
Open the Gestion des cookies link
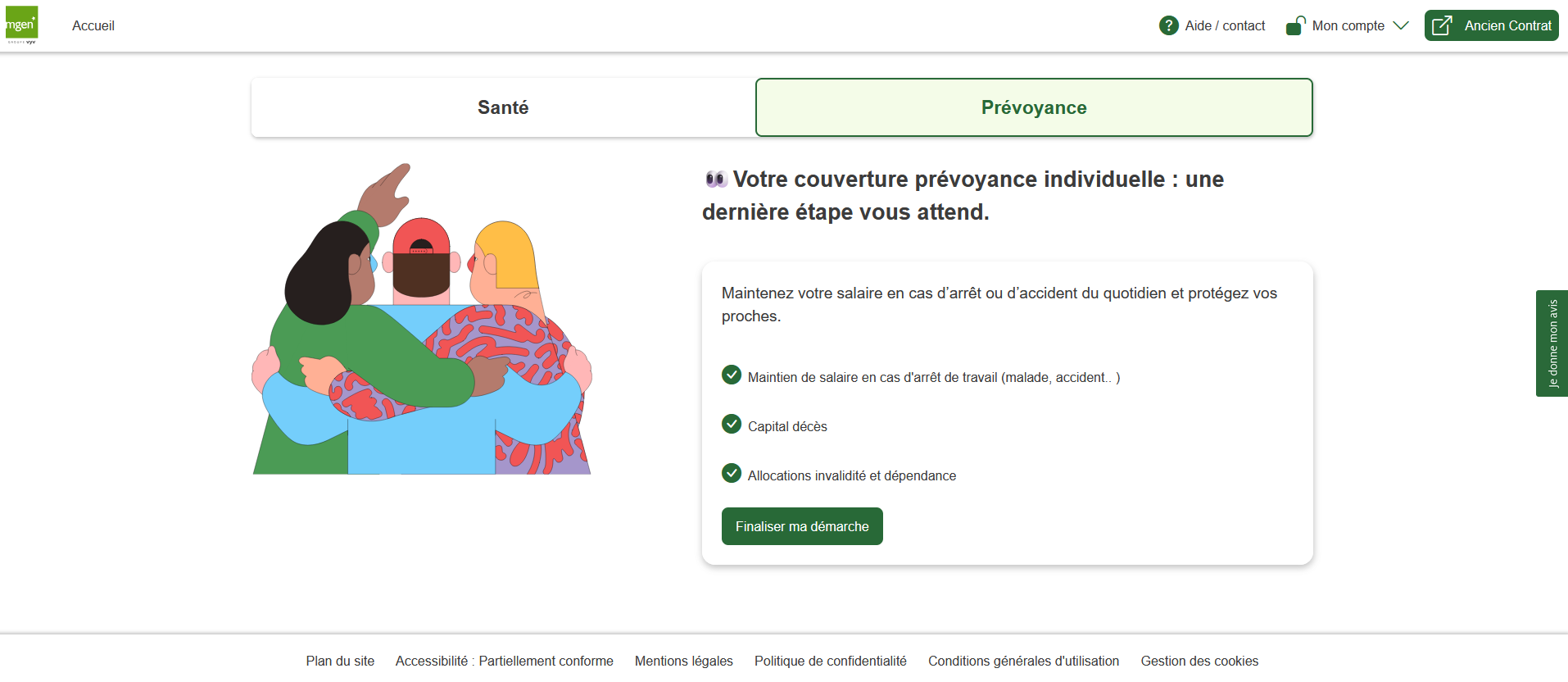tap(1199, 661)
